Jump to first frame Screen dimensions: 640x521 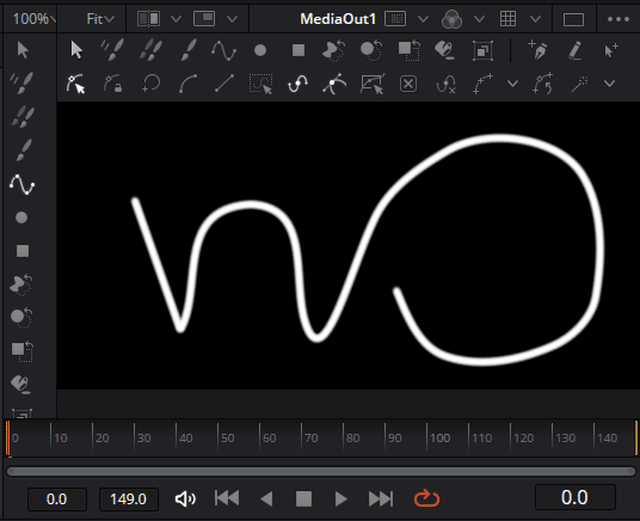click(227, 499)
